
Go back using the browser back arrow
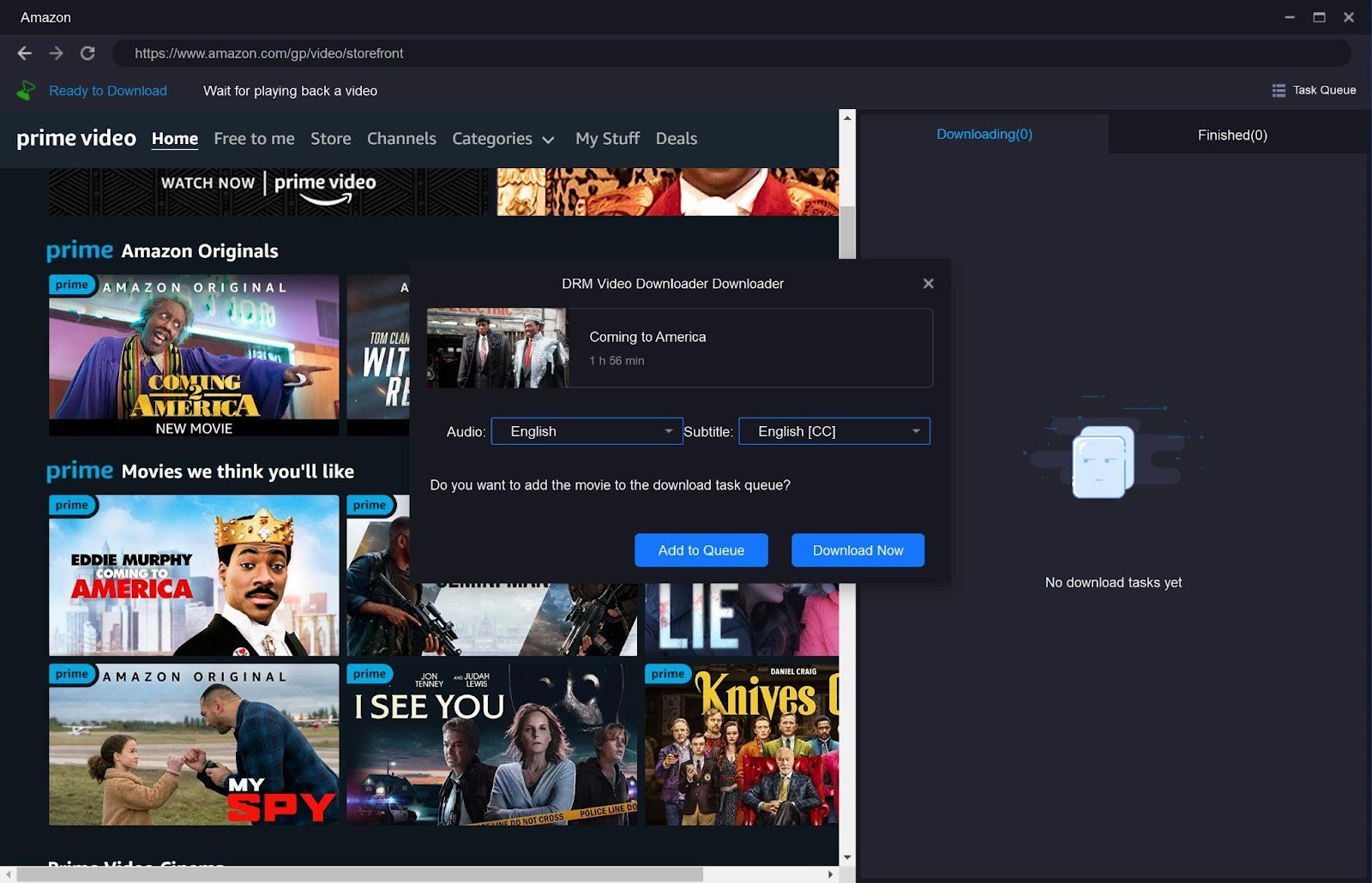pos(25,53)
